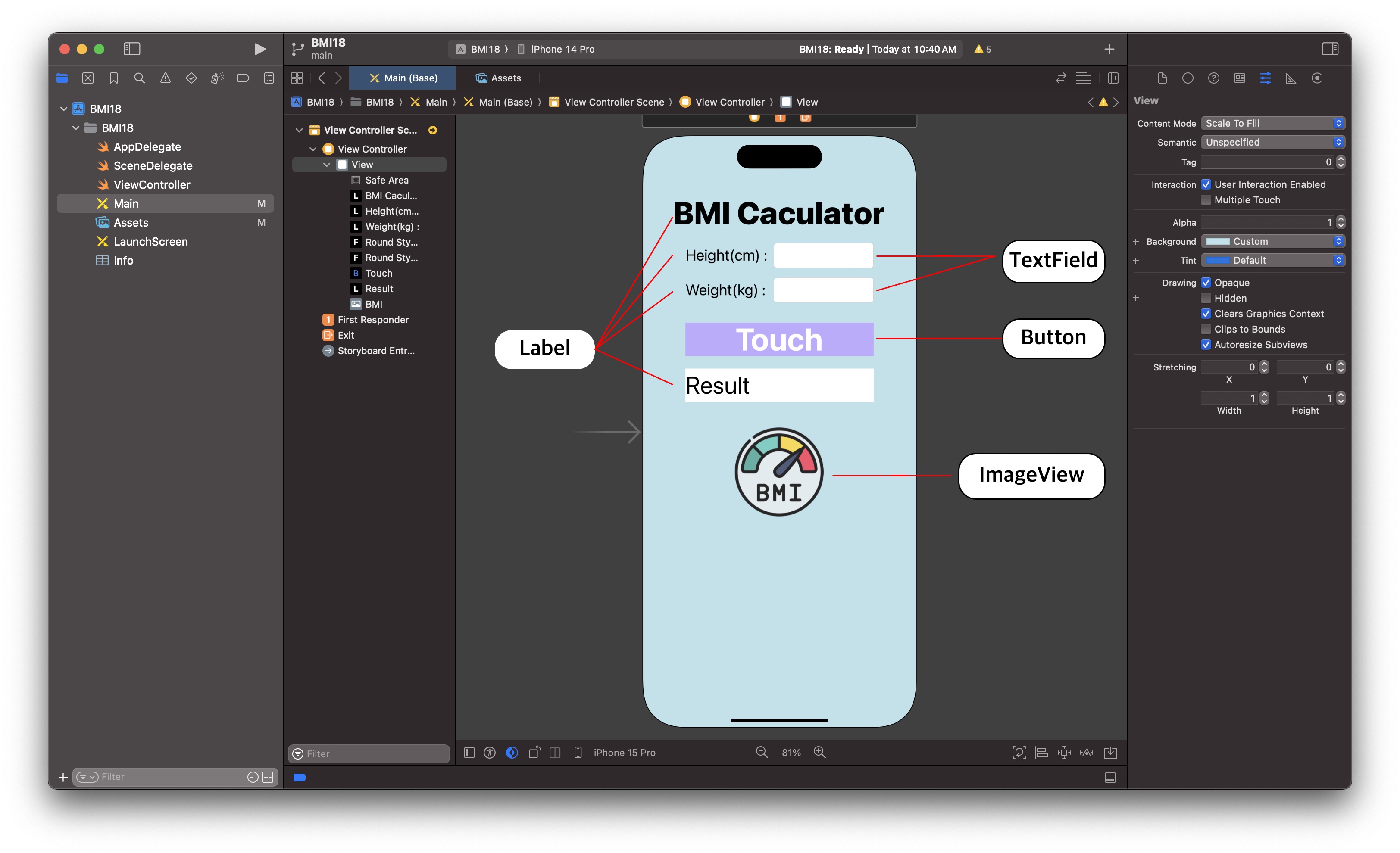Open the Find navigator magnifier icon
Image resolution: width=1400 pixels, height=853 pixels.
(139, 78)
